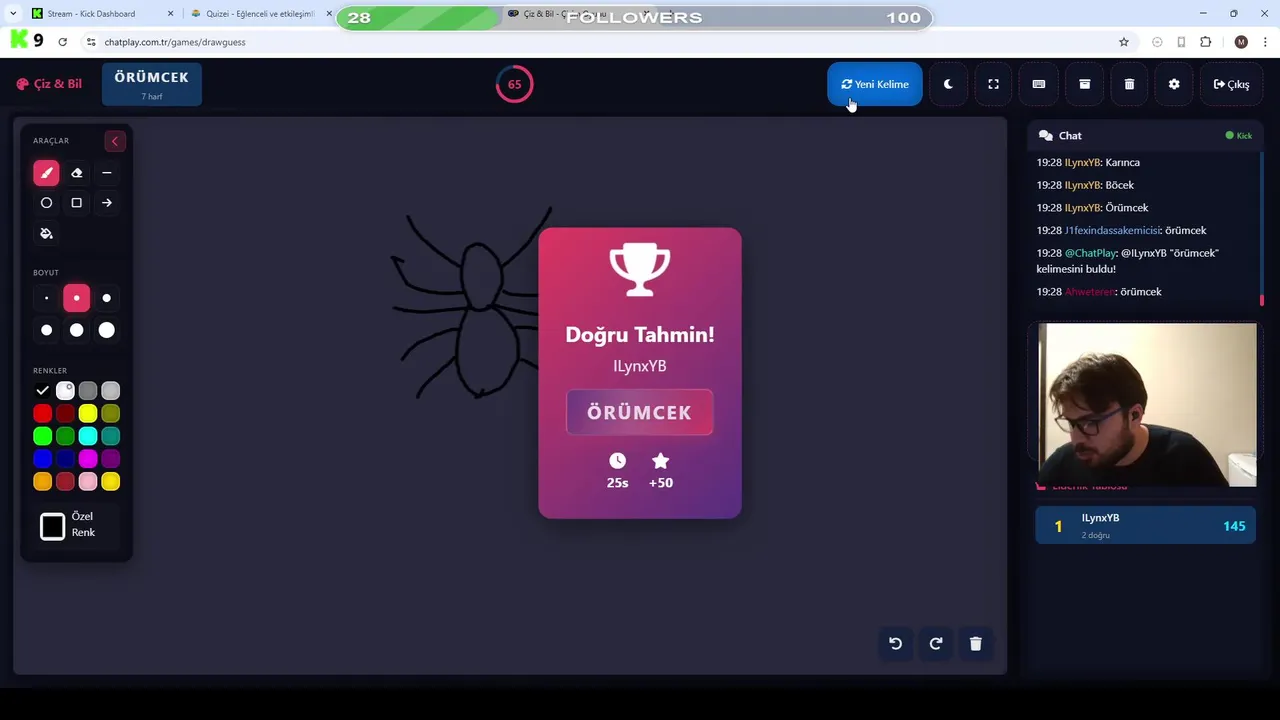1280x720 pixels.
Task: Close the Stream - Kick Dashboard tab
Action: 170,14
